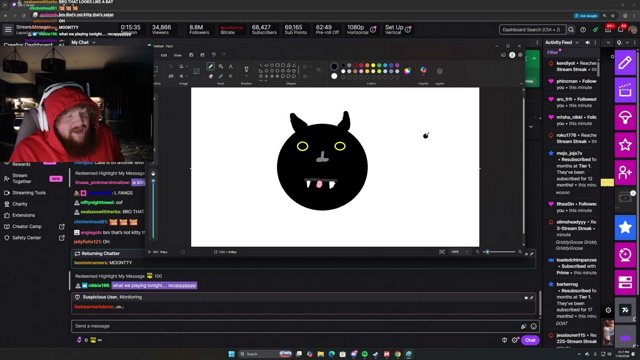Click the add-user quick action tile

point(625,172)
